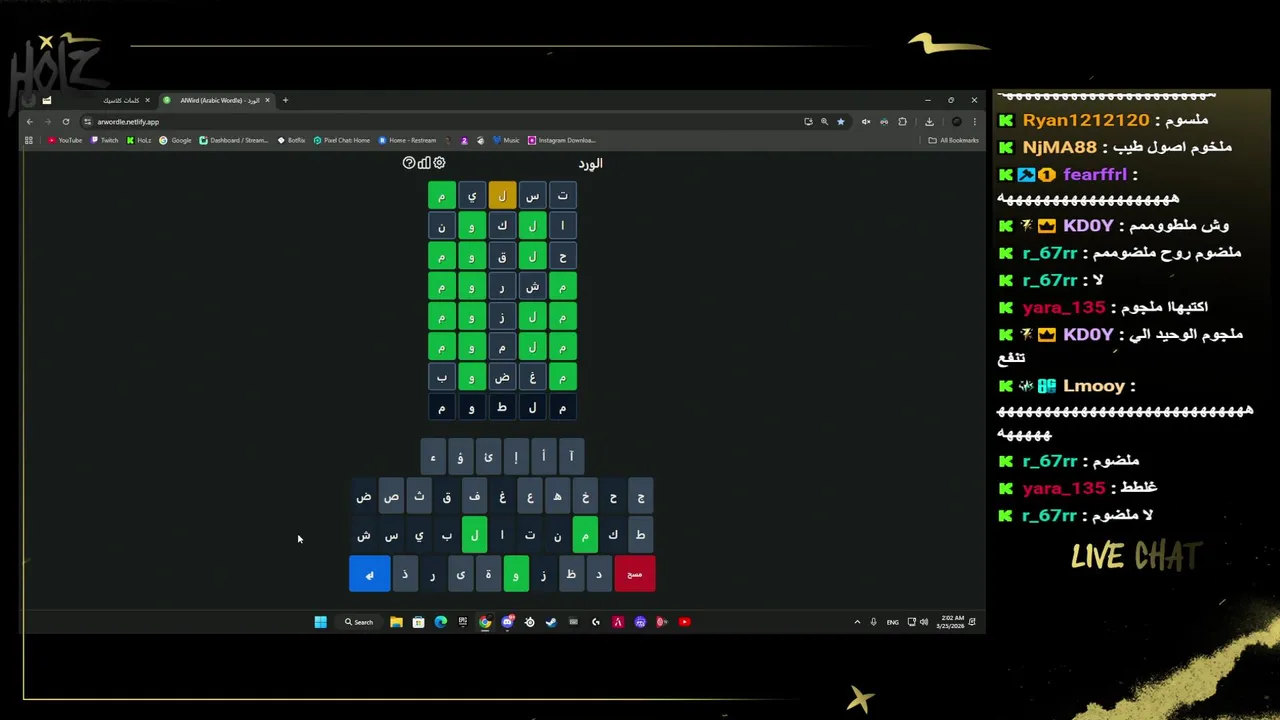Open the Chrome three-dot menu
This screenshot has height=720, width=1280.
(x=974, y=122)
